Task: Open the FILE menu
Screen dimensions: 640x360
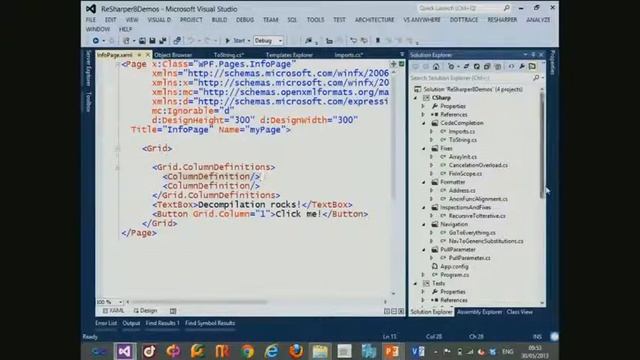Action: pyautogui.click(x=91, y=20)
